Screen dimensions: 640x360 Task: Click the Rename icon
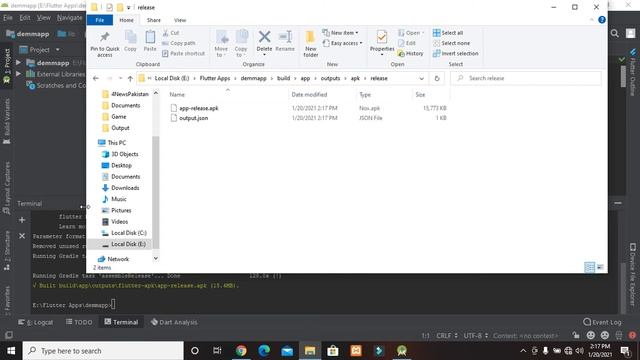(x=285, y=37)
